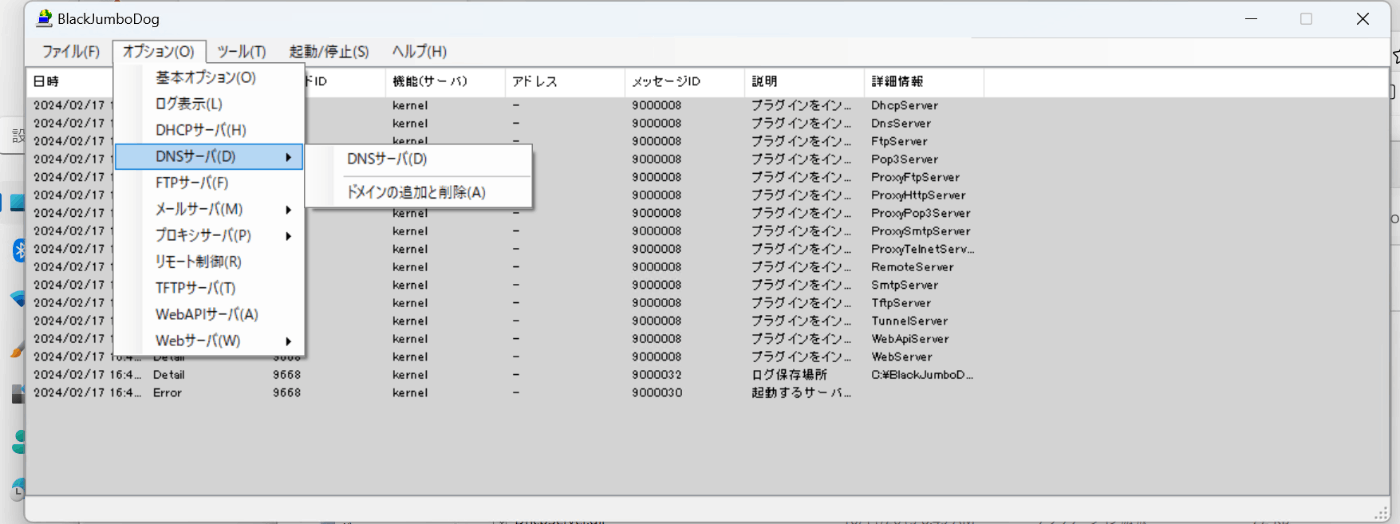The image size is (1400, 524).
Task: Select the ログ表示(L) menu entry
Action: coord(209,104)
